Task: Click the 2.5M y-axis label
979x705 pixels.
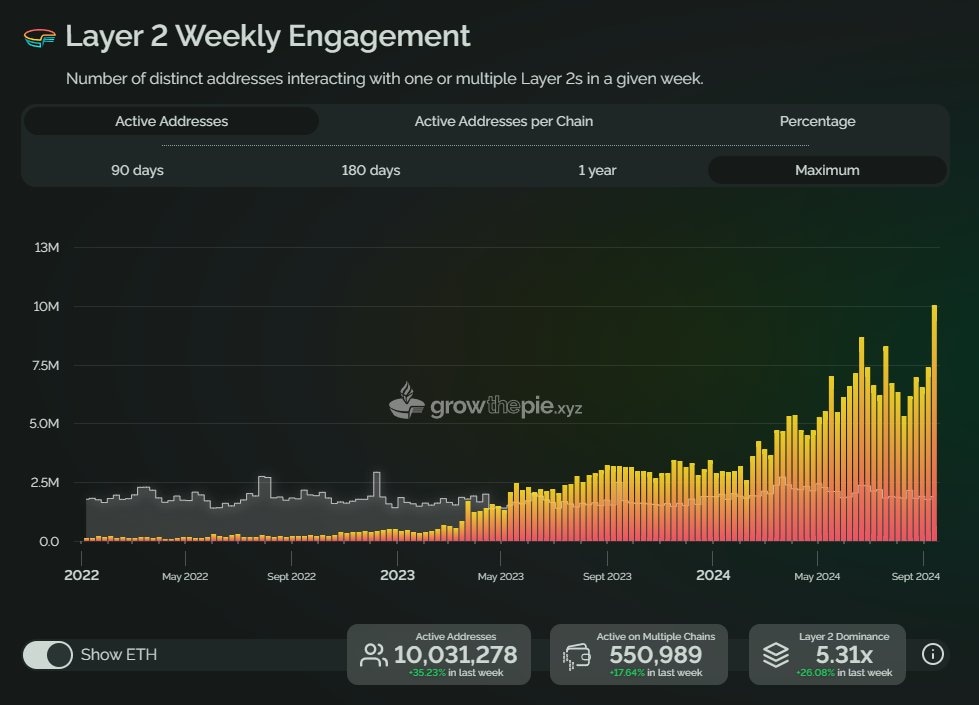Action: tap(45, 482)
